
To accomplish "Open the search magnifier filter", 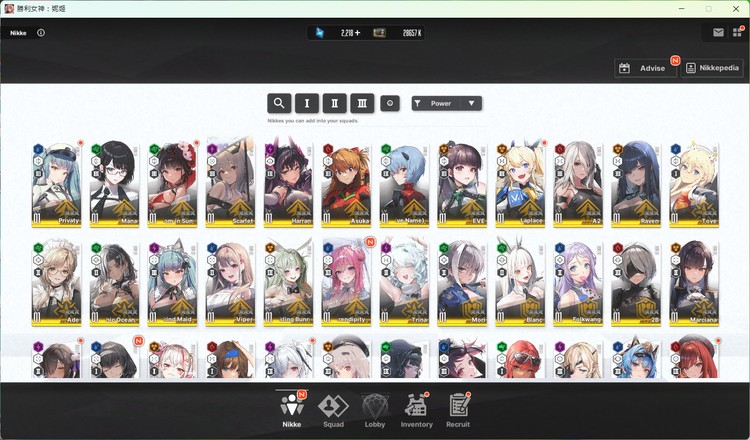I will pos(279,103).
